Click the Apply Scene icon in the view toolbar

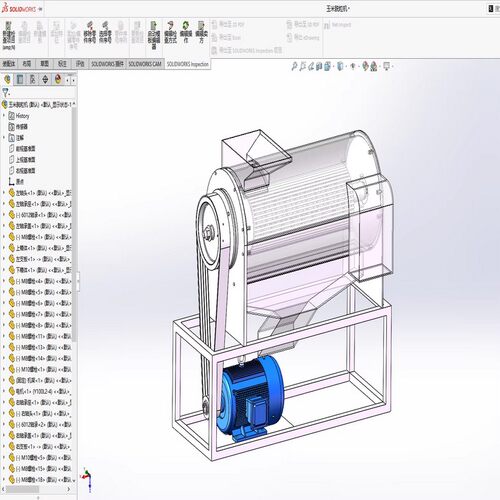[x=374, y=66]
